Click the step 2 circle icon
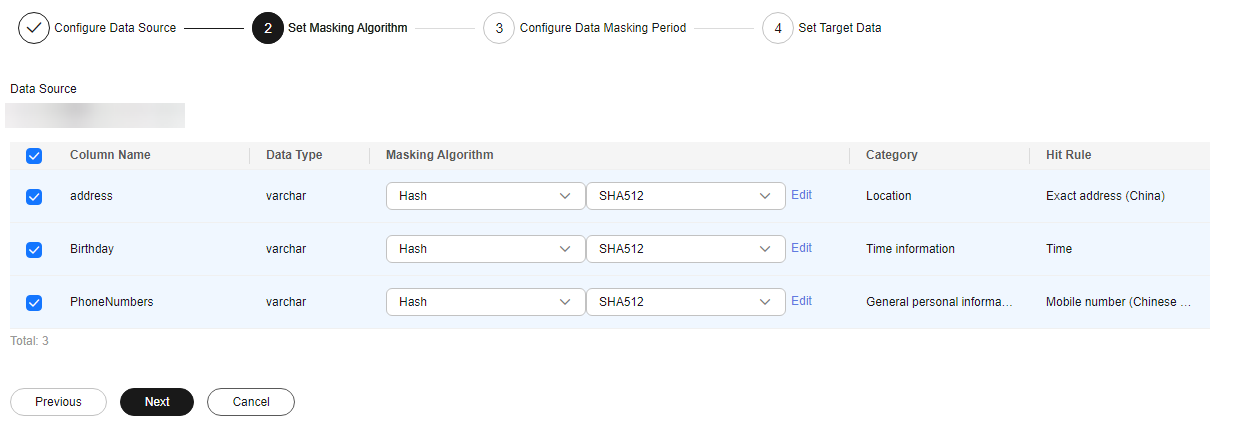 (x=268, y=28)
